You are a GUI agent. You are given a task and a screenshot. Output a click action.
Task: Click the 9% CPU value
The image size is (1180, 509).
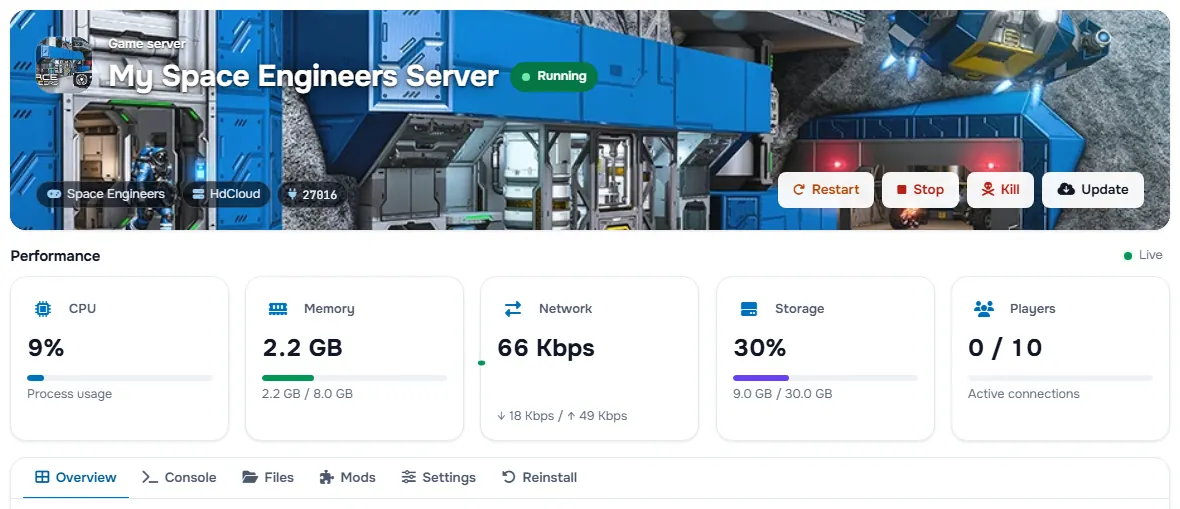(46, 348)
